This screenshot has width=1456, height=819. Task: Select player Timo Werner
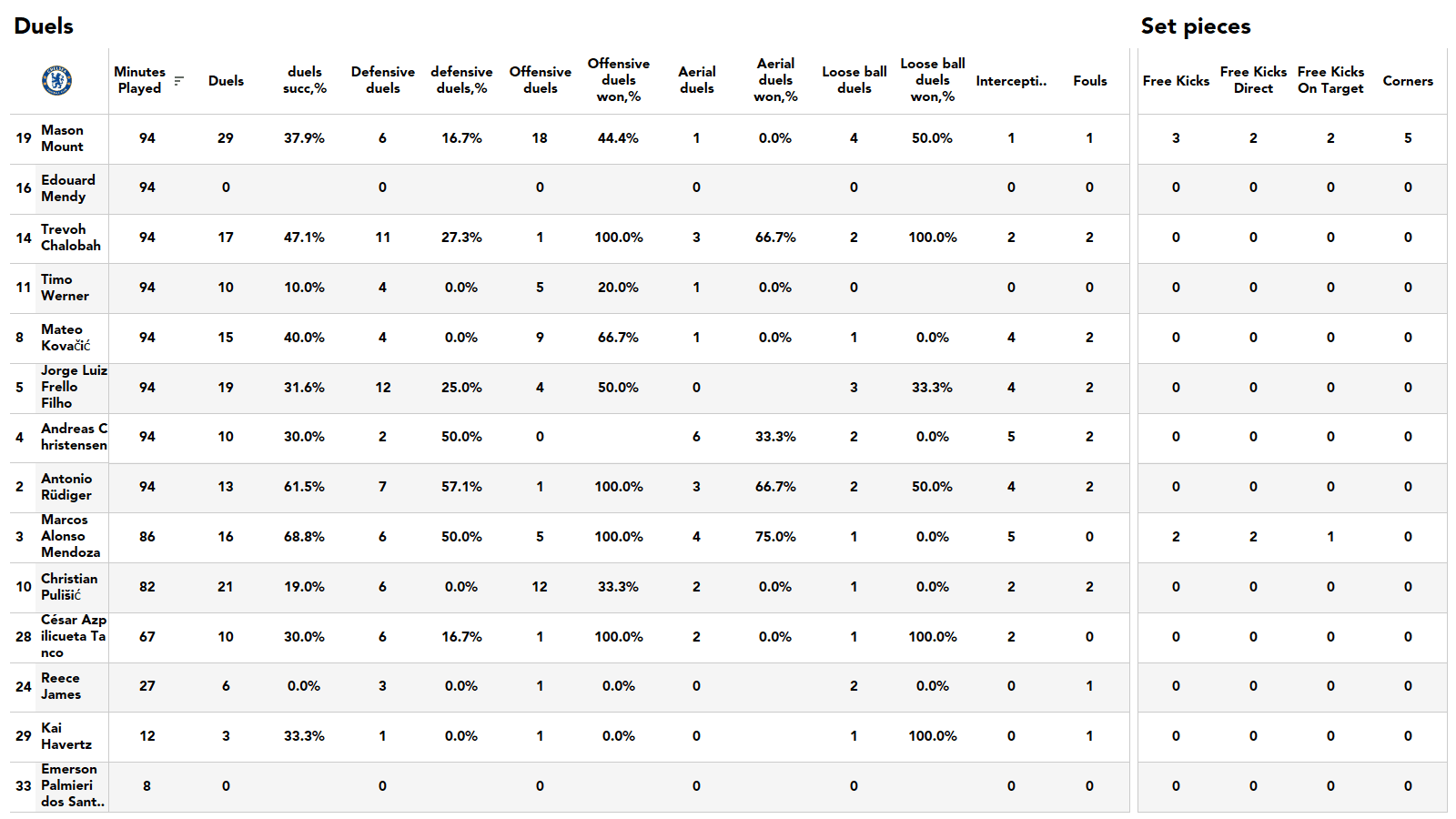click(x=65, y=288)
